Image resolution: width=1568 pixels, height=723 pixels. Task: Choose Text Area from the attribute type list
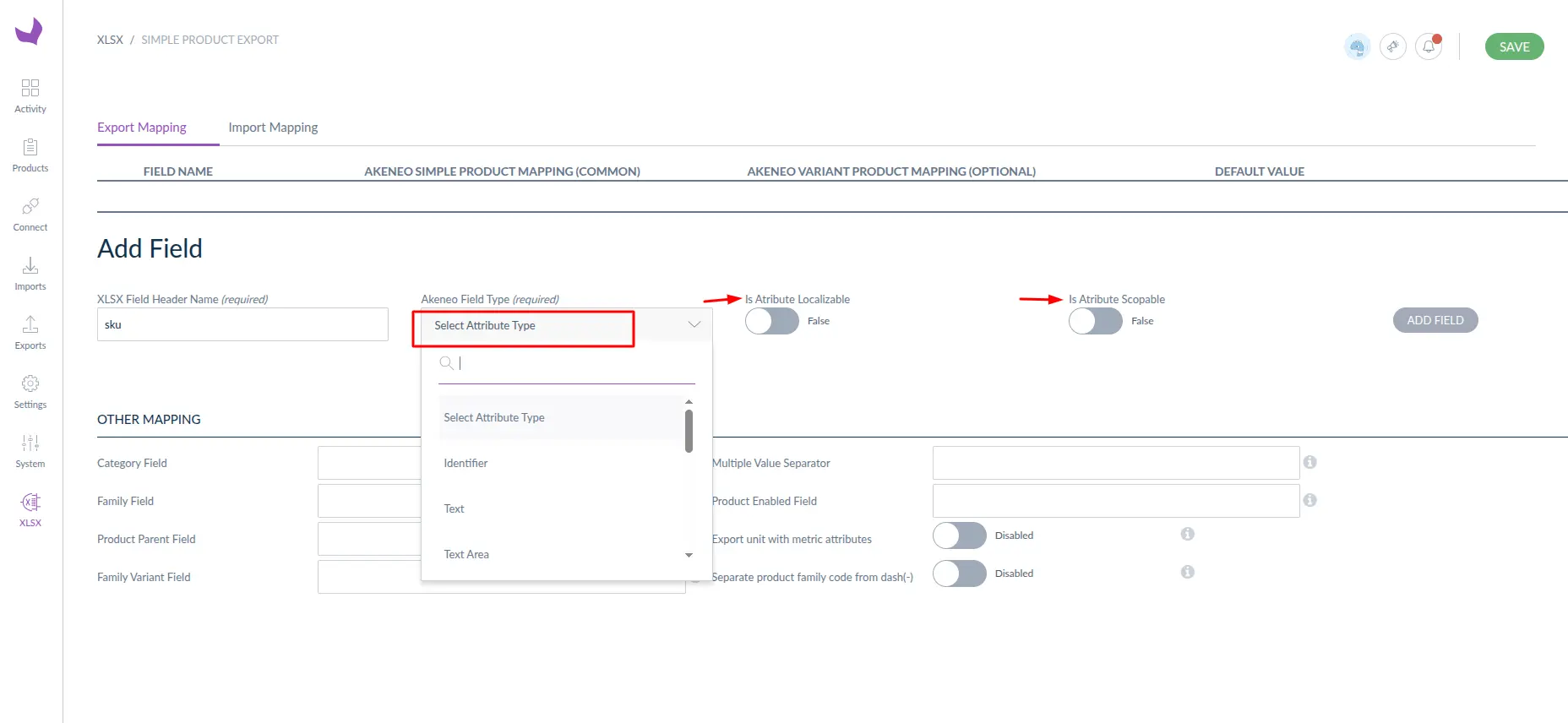point(561,554)
